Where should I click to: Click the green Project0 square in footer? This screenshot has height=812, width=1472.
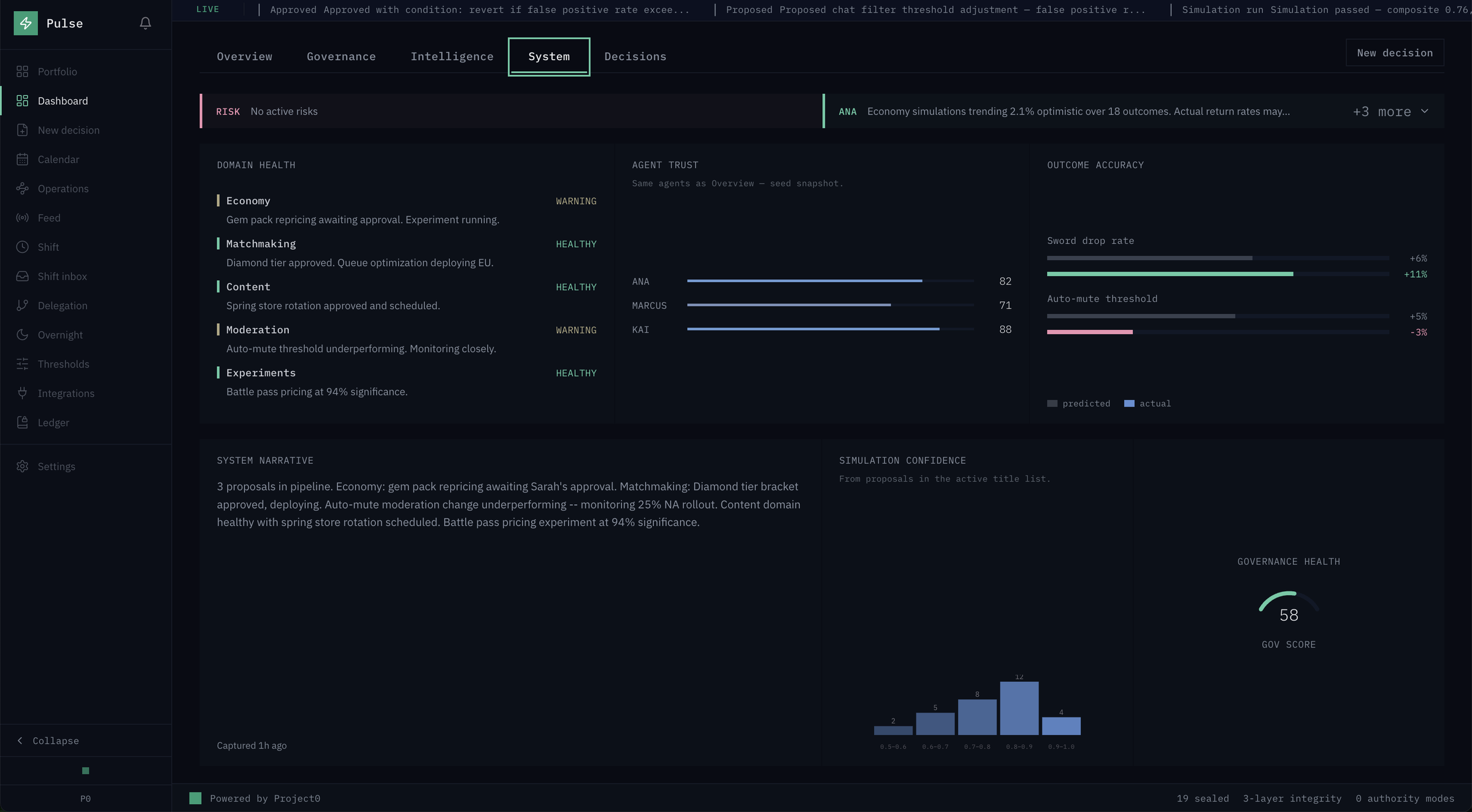[196, 799]
